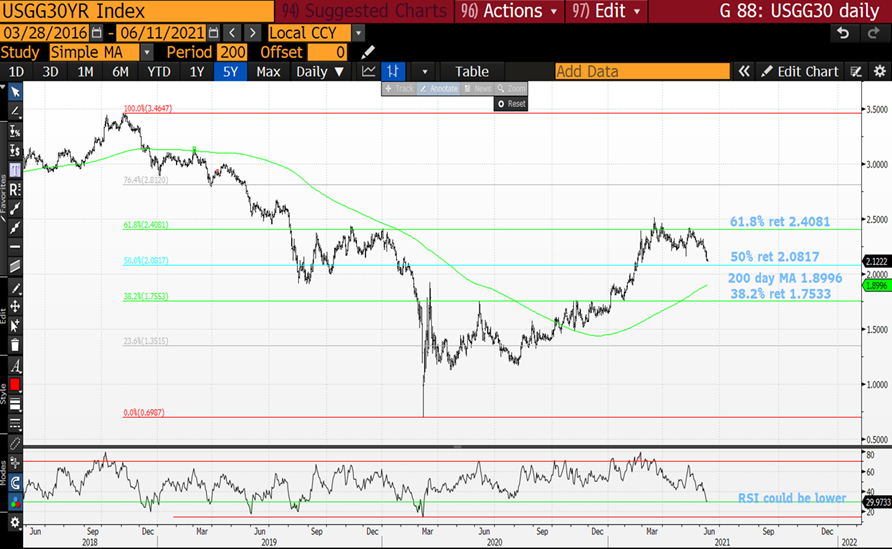Click the Period 200 value field
This screenshot has height=549, width=892.
(x=233, y=52)
